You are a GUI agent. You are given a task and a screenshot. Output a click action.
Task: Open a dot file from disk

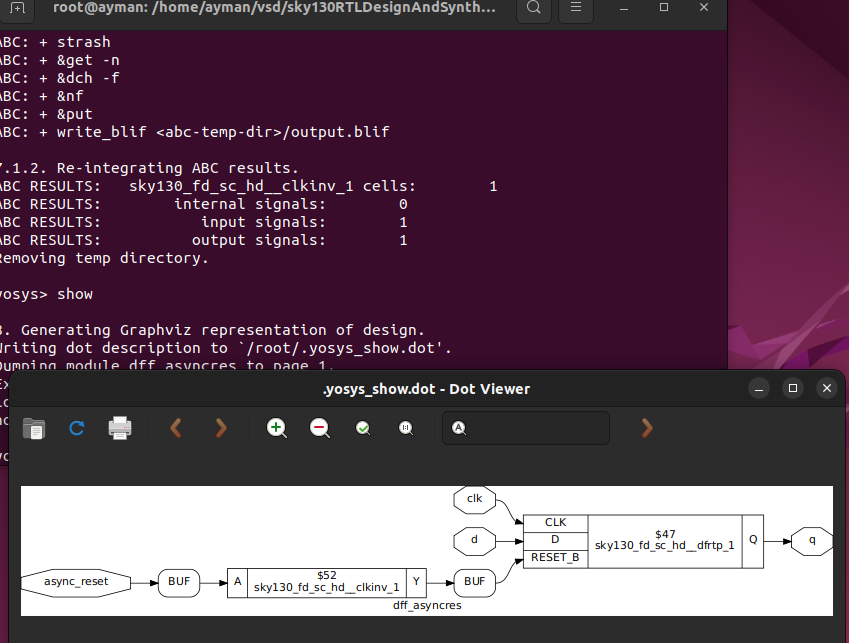click(x=33, y=428)
